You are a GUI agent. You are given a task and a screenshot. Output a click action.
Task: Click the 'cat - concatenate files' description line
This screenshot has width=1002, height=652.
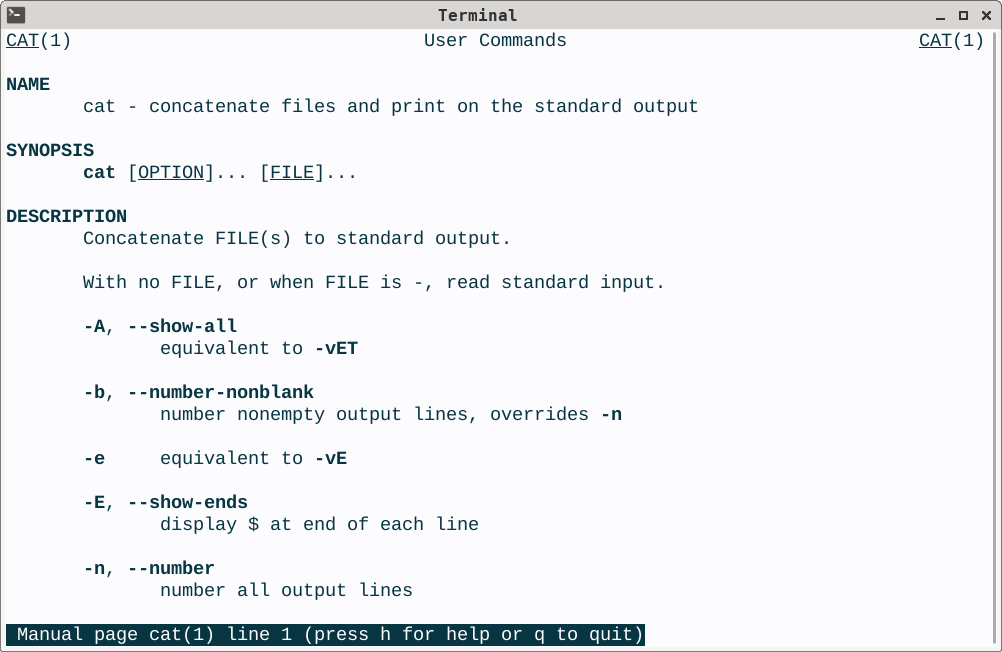(390, 106)
